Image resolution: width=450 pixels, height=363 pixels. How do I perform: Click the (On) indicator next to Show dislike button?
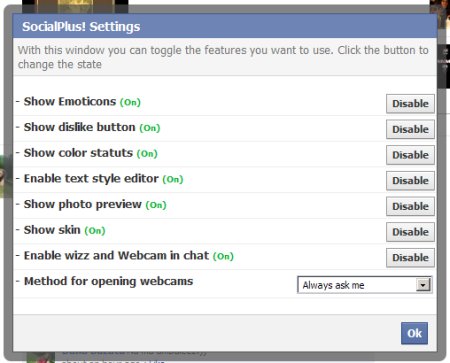pos(150,128)
